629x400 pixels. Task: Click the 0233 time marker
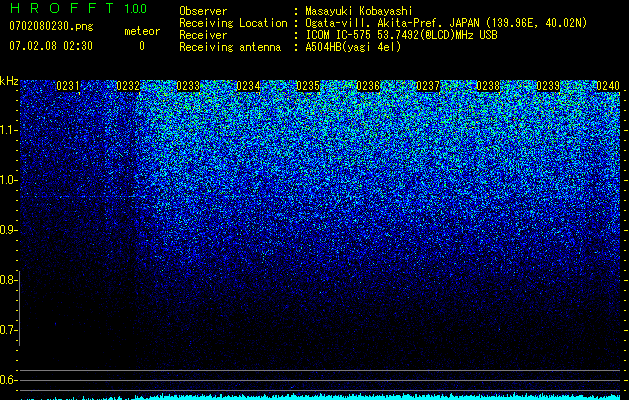pos(188,86)
